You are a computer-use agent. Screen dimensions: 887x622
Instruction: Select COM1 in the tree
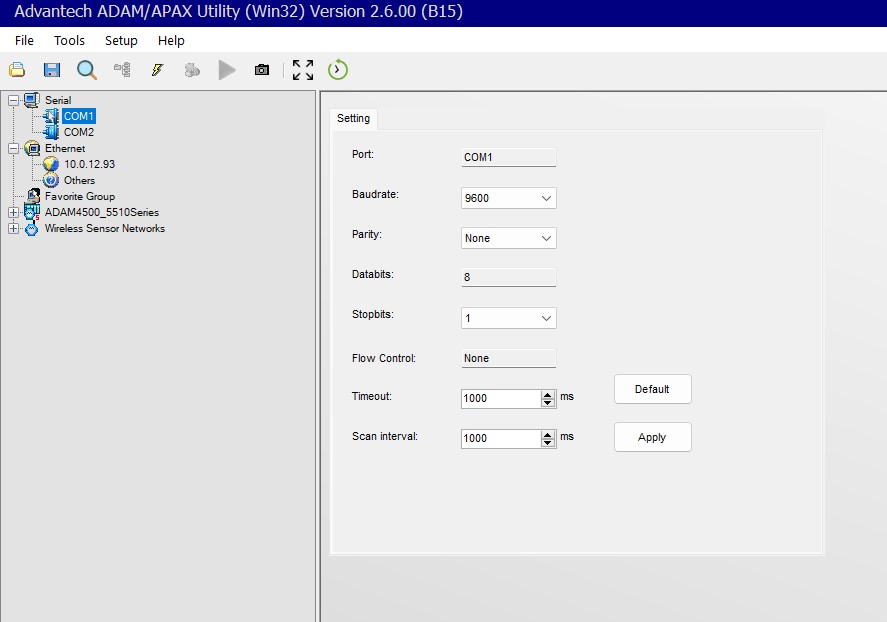click(x=79, y=116)
